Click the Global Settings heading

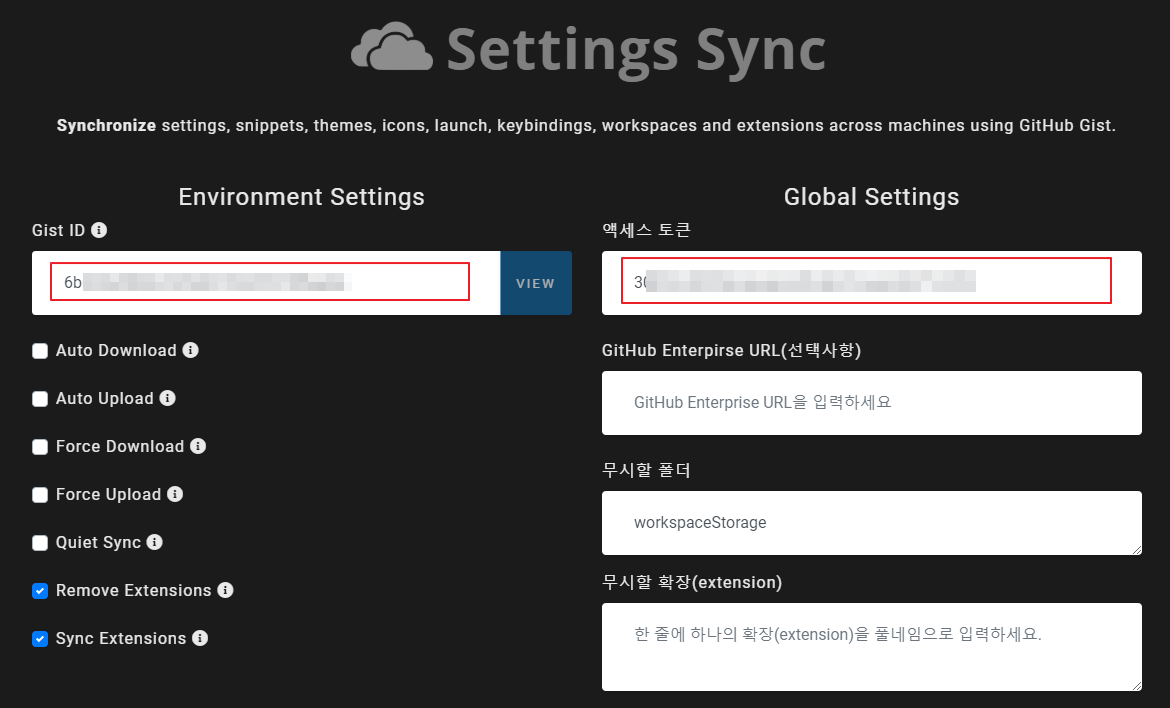click(872, 197)
